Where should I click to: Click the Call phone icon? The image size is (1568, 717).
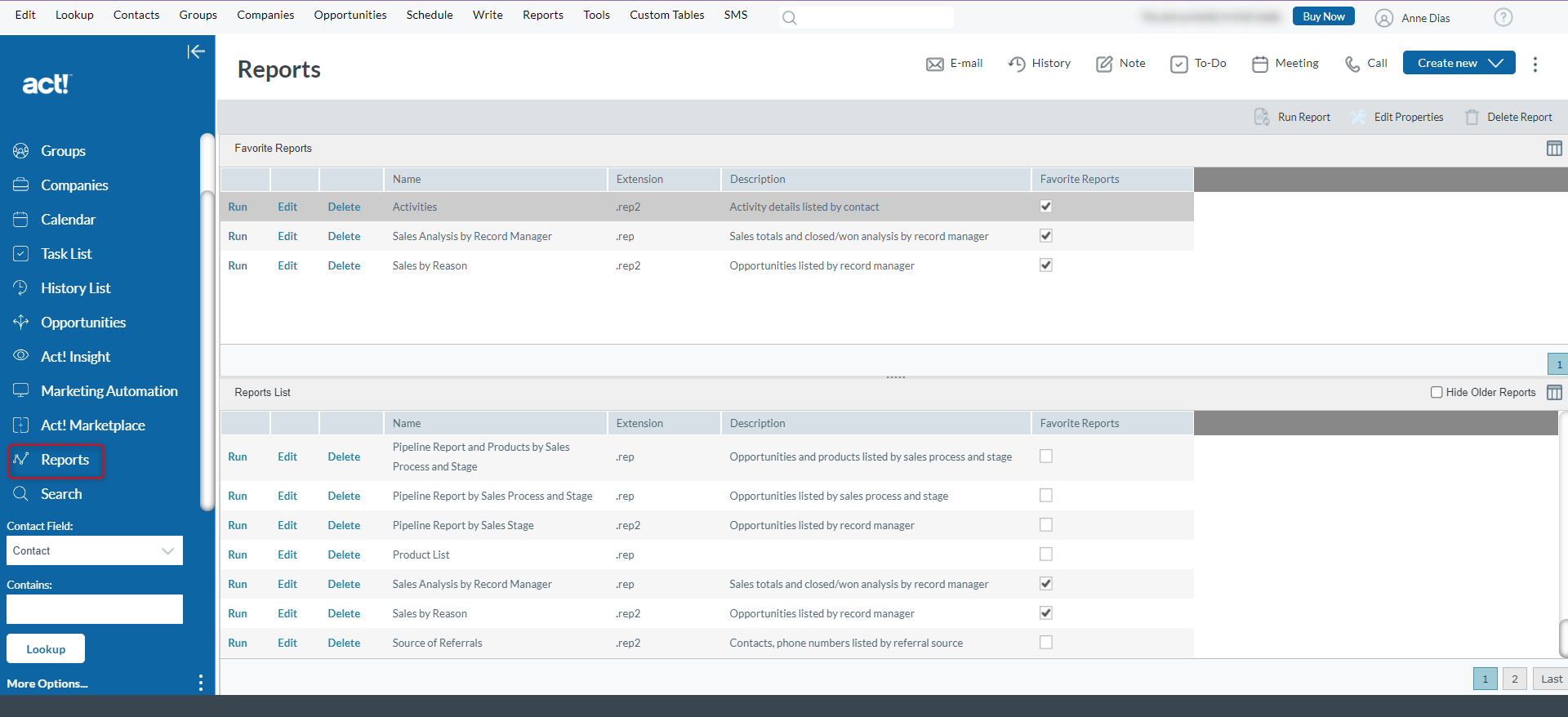click(1352, 64)
